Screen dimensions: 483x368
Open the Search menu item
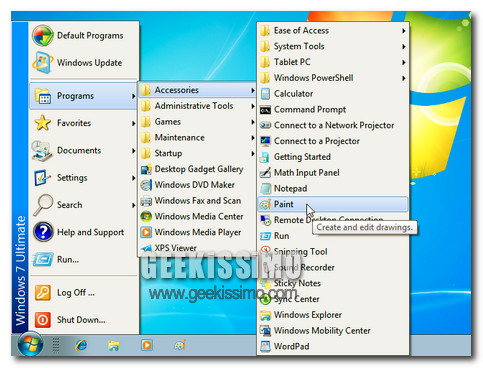coord(83,205)
